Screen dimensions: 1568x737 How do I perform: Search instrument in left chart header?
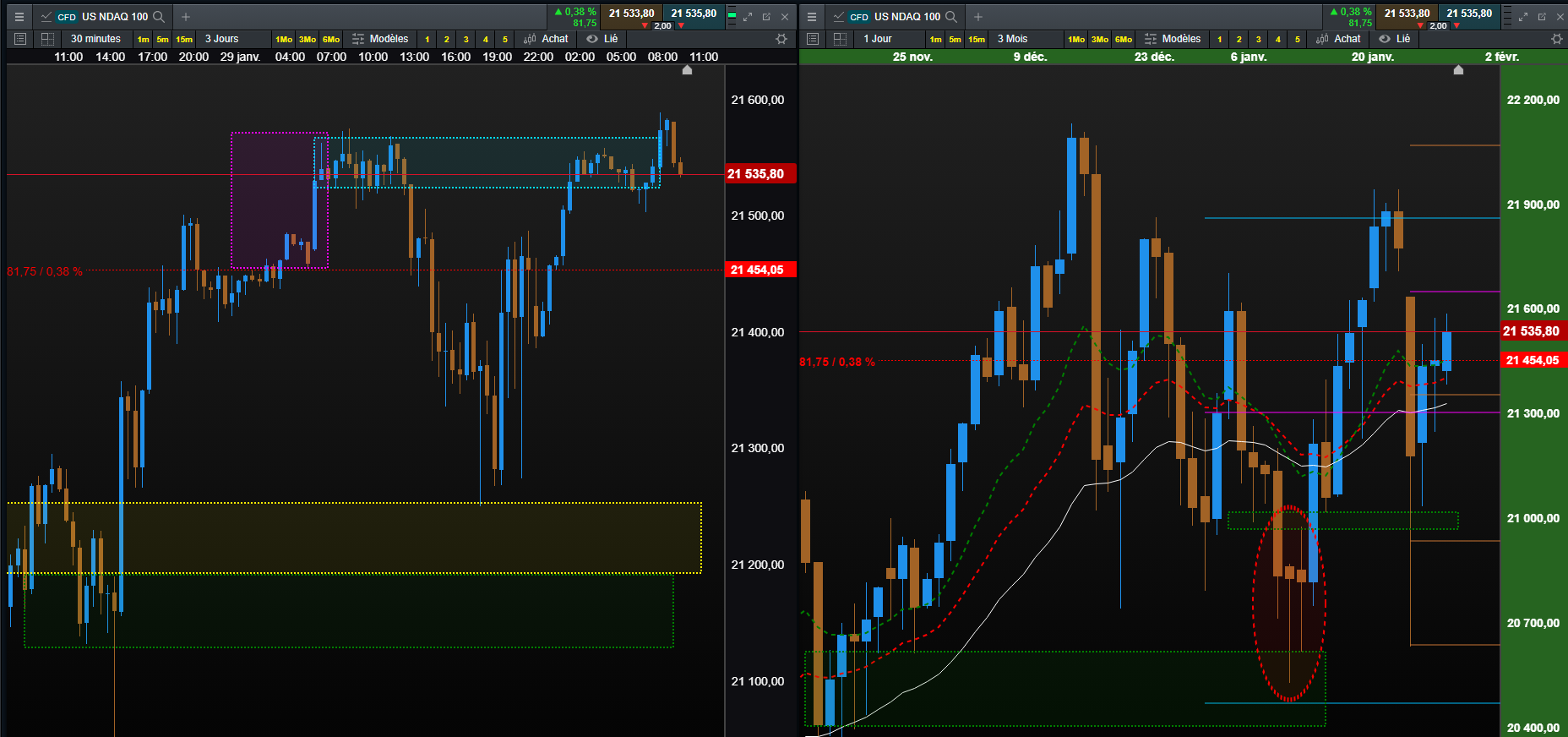[x=159, y=16]
